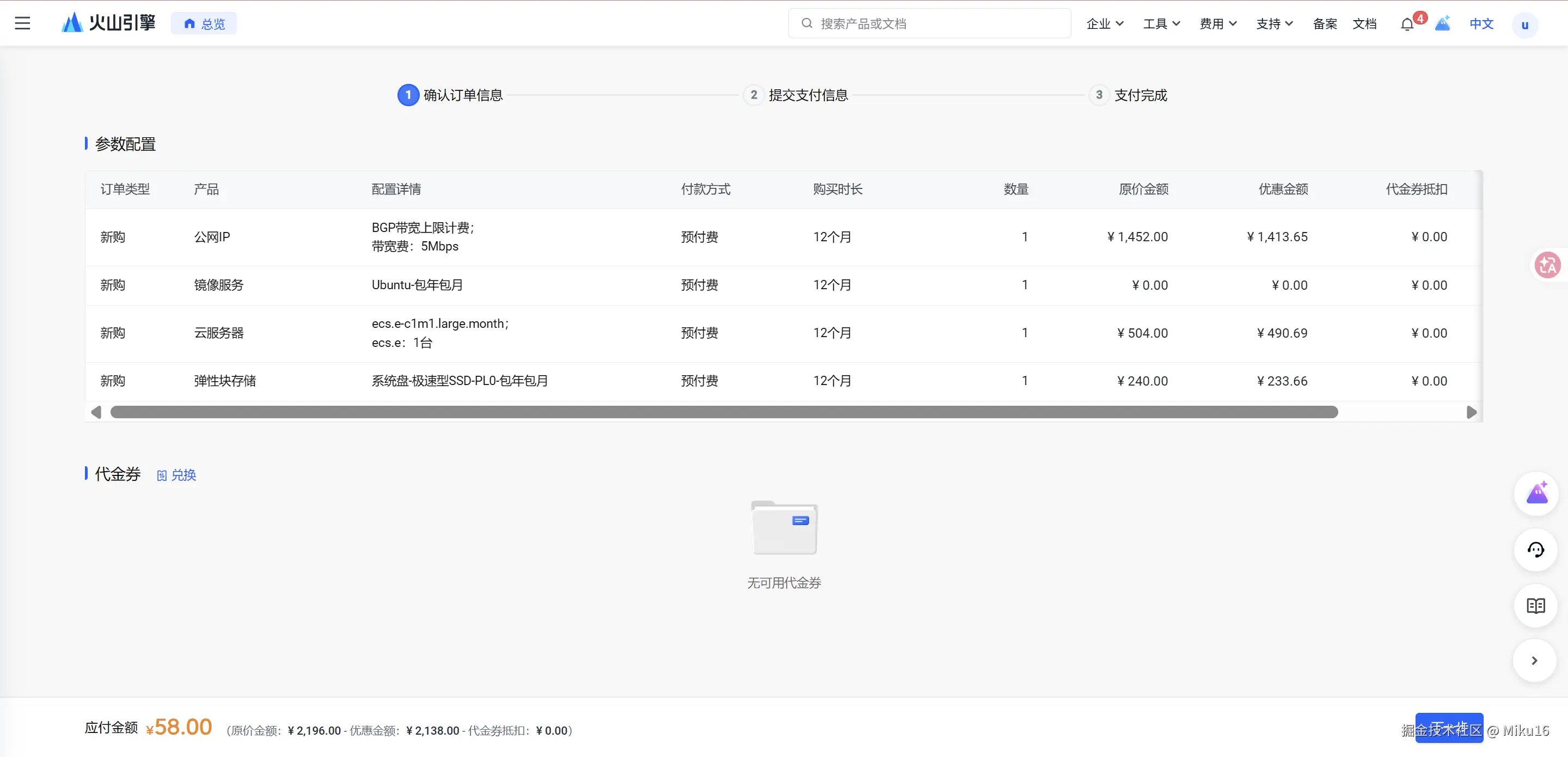Viewport: 1568px width, 757px height.
Task: Expand the 企业 dropdown menu
Action: [1104, 24]
